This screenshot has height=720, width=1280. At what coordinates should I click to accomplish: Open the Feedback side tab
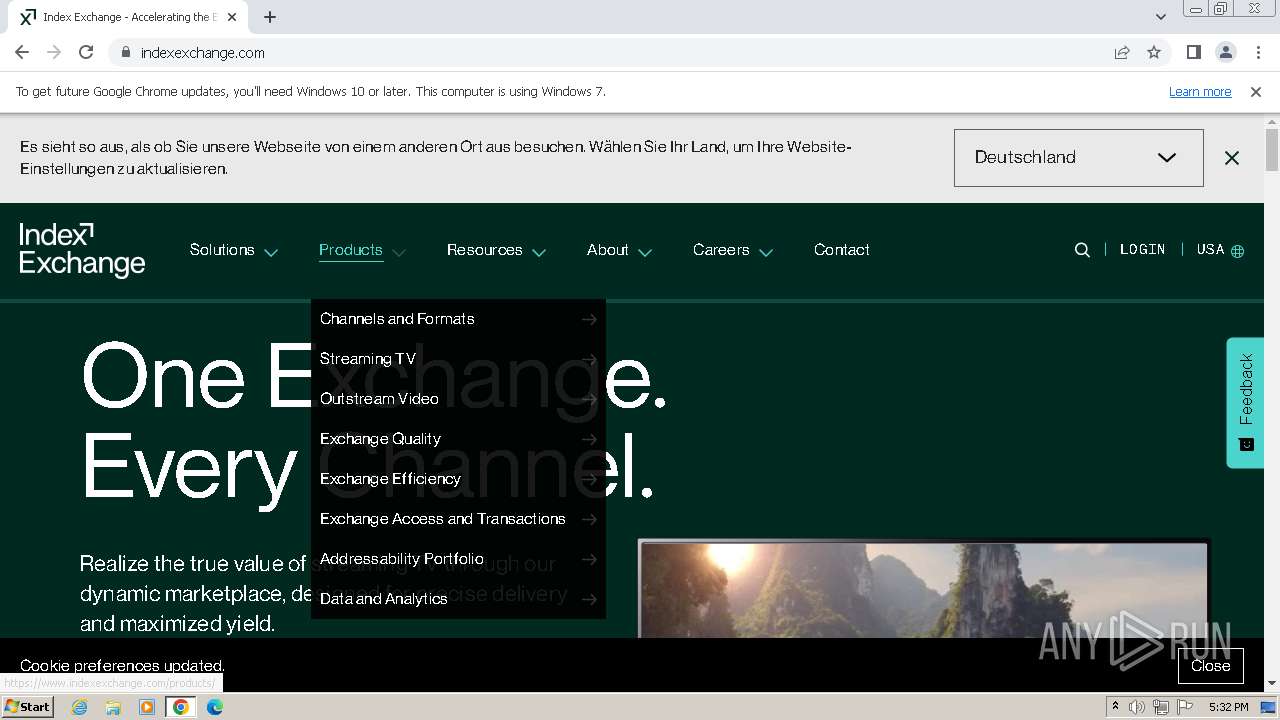point(1245,403)
